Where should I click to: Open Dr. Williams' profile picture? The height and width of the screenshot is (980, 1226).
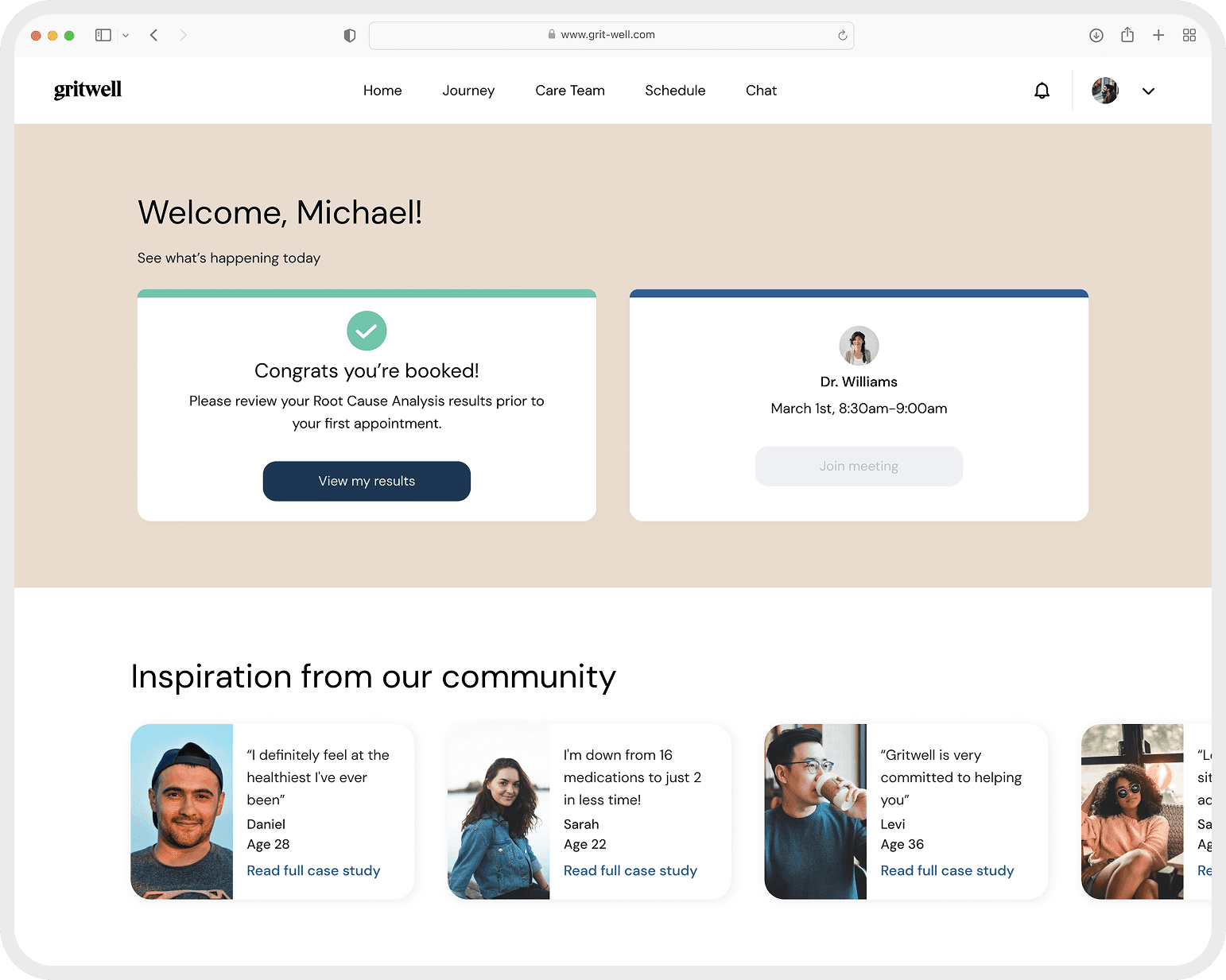859,346
